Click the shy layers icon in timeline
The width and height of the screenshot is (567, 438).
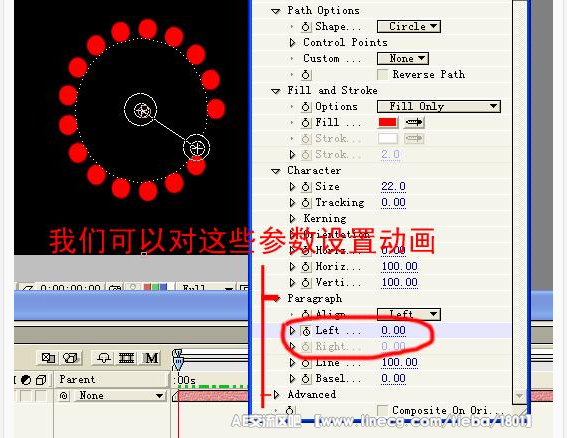104,358
